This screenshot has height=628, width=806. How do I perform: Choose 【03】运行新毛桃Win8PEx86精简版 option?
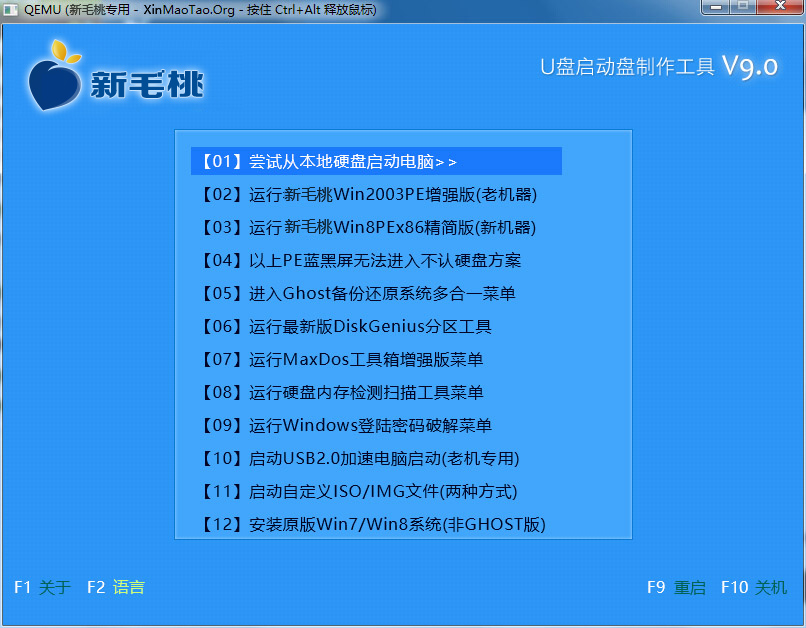click(367, 228)
